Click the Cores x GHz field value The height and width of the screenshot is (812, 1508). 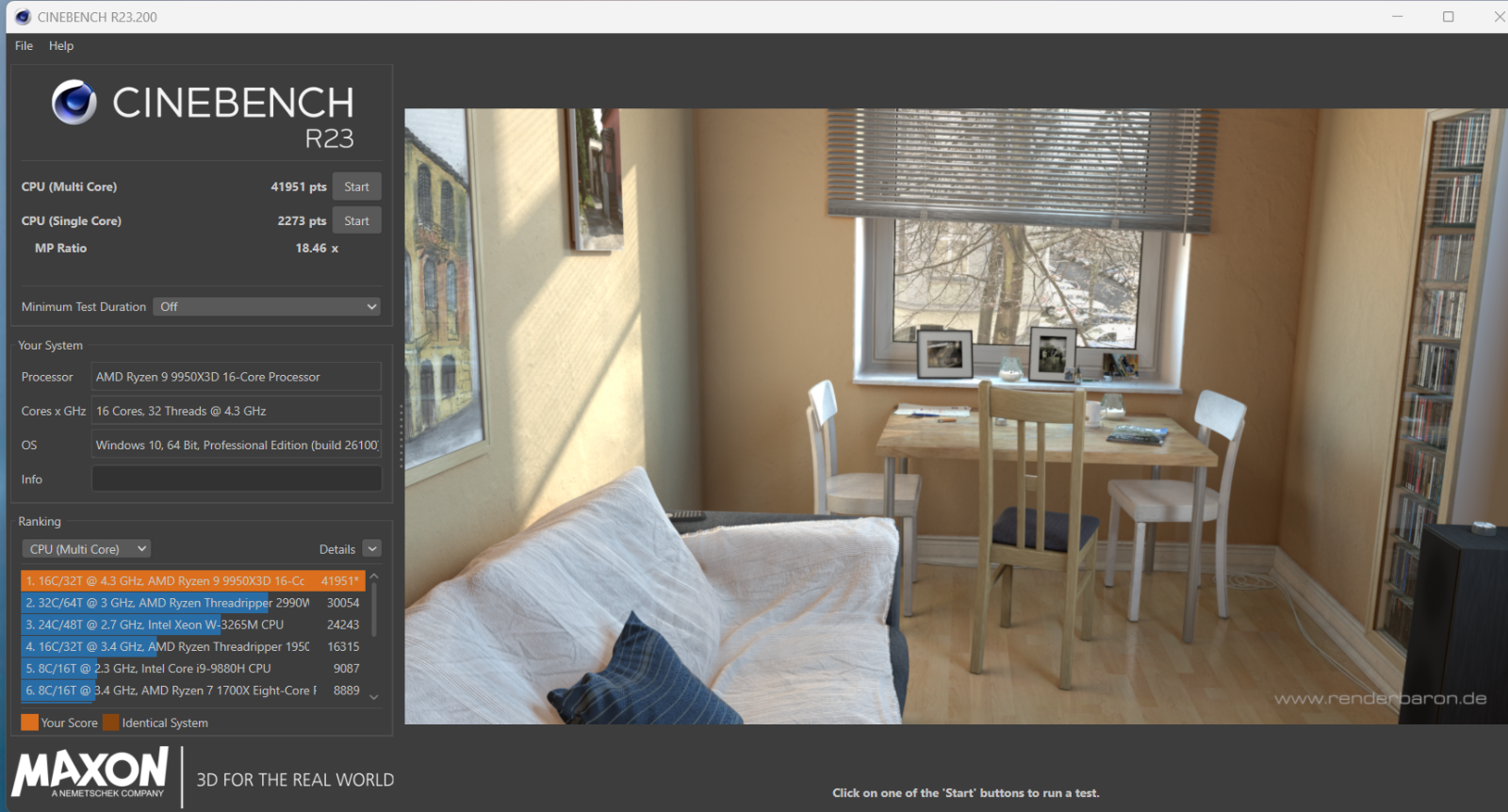tap(237, 411)
